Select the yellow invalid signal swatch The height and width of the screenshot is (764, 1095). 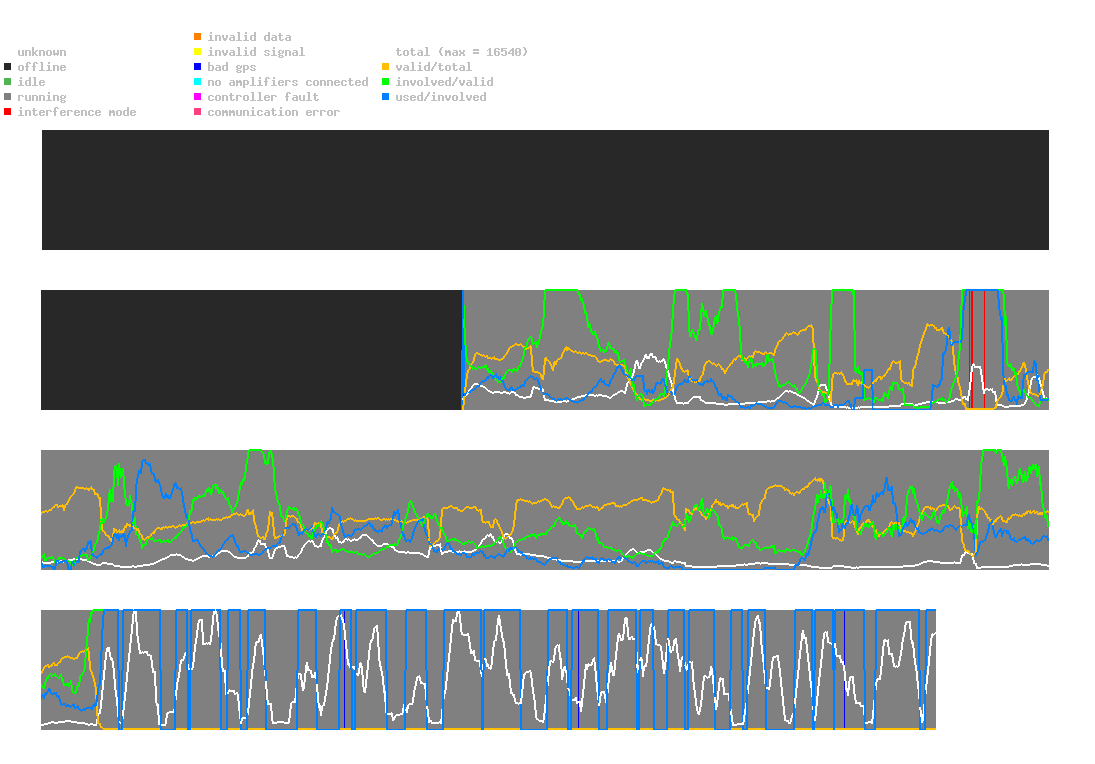pyautogui.click(x=198, y=52)
